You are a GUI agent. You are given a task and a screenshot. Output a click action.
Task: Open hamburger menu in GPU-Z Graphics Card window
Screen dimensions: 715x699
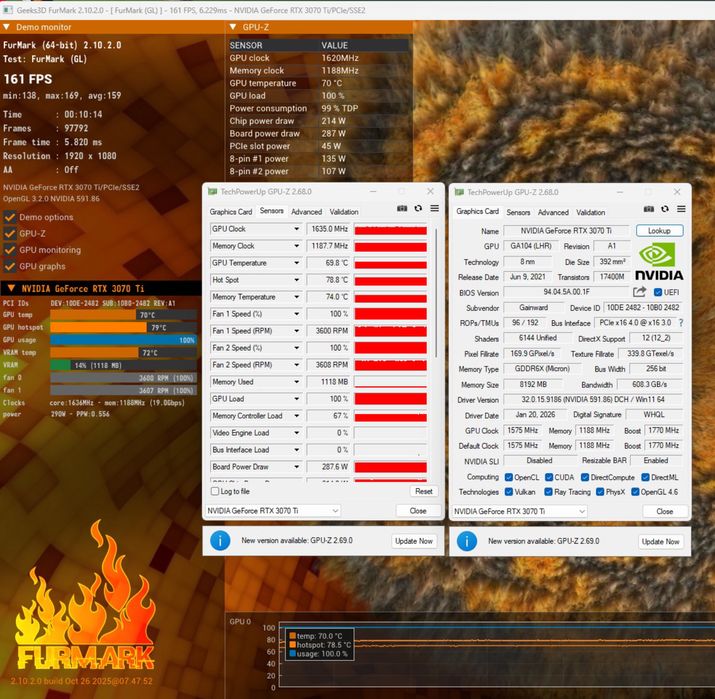[x=681, y=209]
